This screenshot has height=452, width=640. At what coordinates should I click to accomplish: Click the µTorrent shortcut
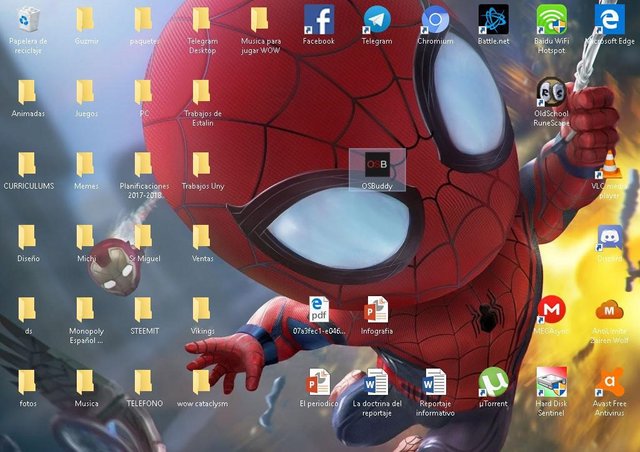point(492,382)
